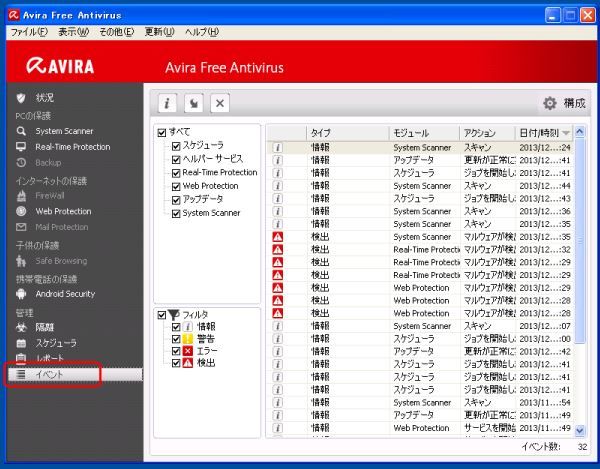Viewport: 600px width, 469px height.
Task: Click the Avira title bar icon
Action: (14, 15)
